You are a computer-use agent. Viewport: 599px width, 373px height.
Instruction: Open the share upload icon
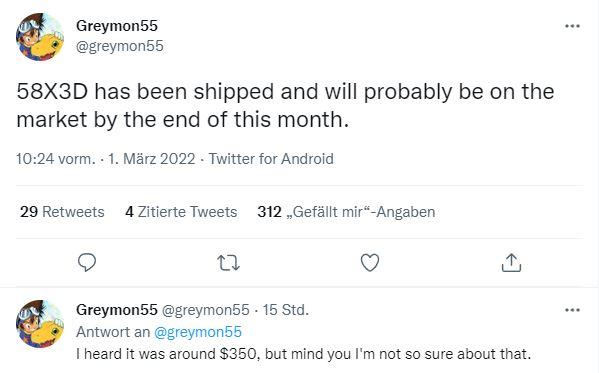(x=511, y=263)
